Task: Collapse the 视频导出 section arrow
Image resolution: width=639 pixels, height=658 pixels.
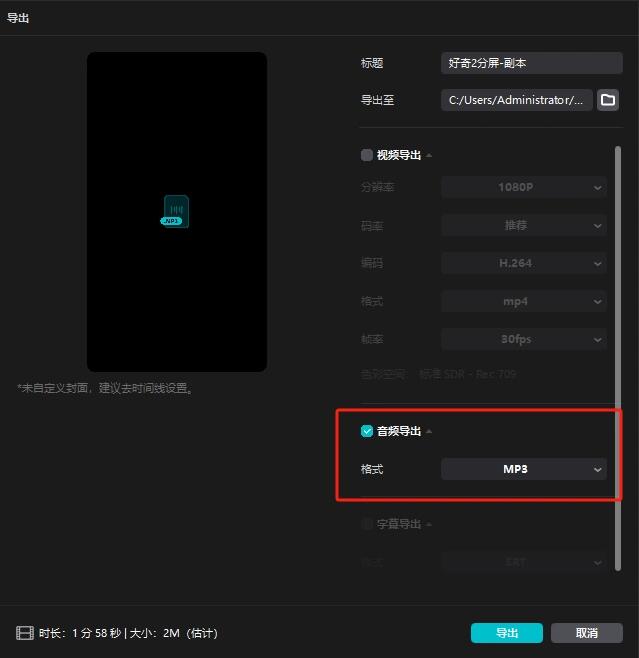Action: [429, 155]
